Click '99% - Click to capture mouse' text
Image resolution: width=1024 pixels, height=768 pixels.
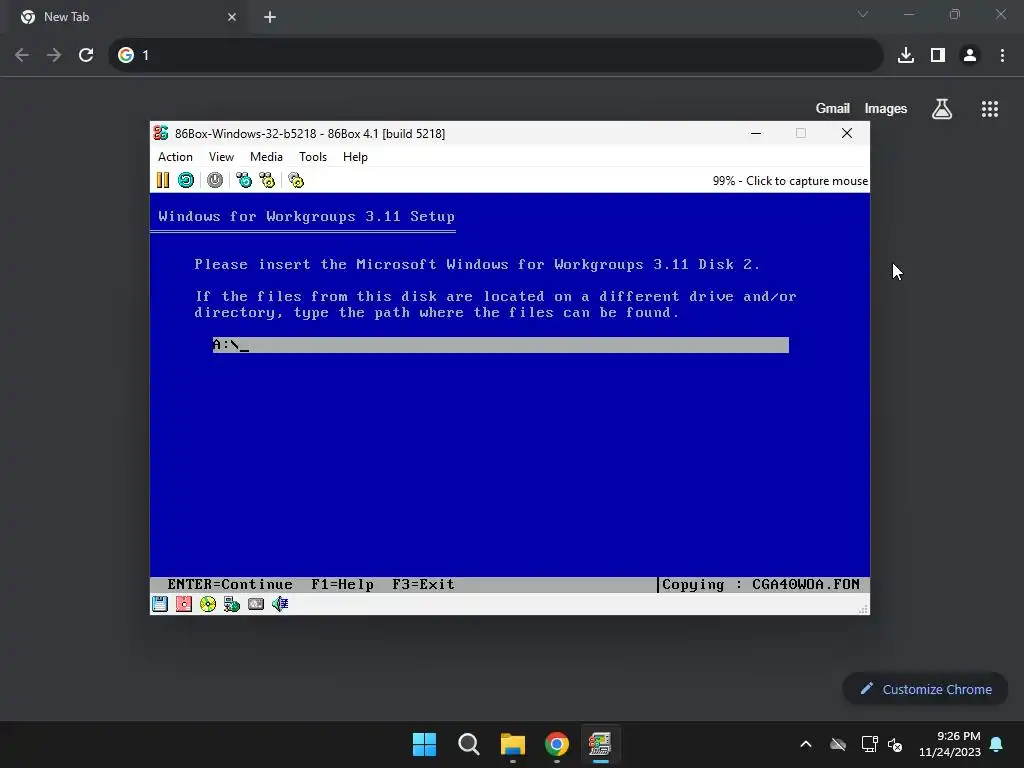(790, 181)
